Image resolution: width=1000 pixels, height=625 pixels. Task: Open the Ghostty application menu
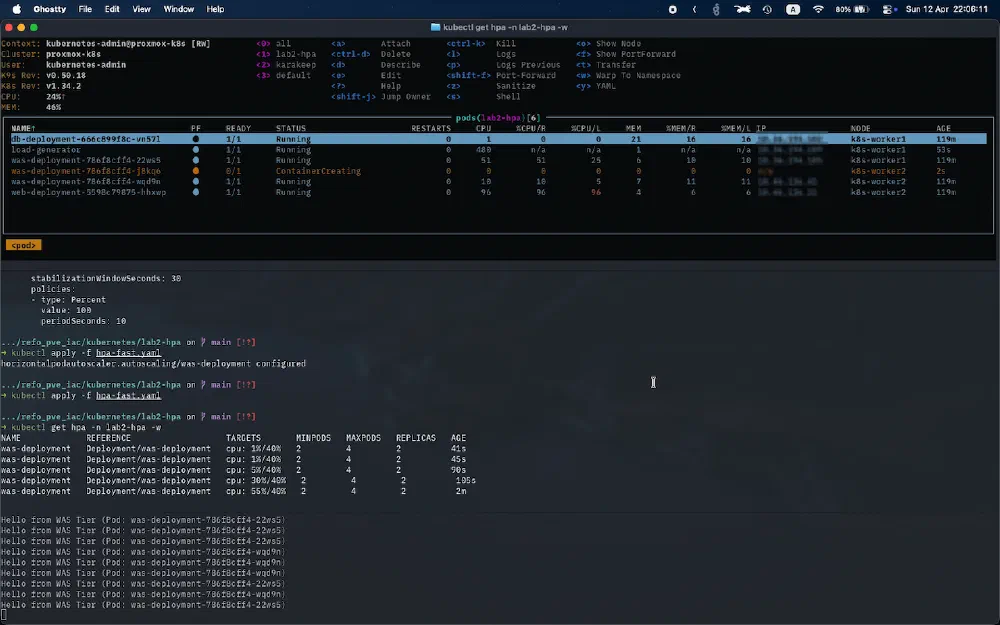coord(51,9)
